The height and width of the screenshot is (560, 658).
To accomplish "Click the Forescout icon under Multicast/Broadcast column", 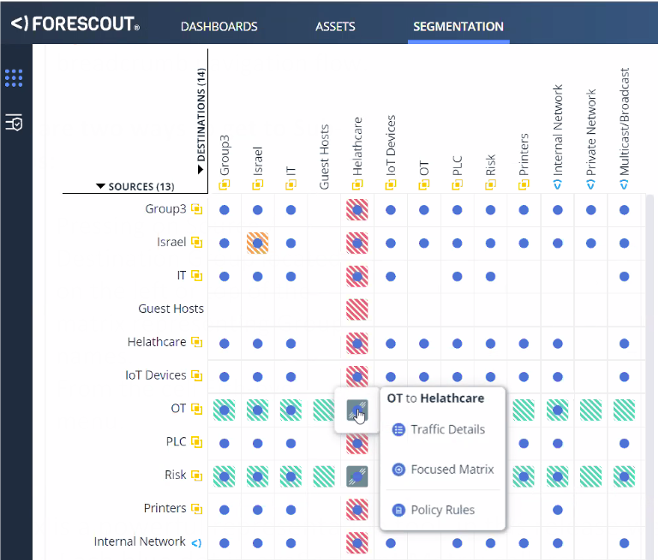I will [624, 184].
